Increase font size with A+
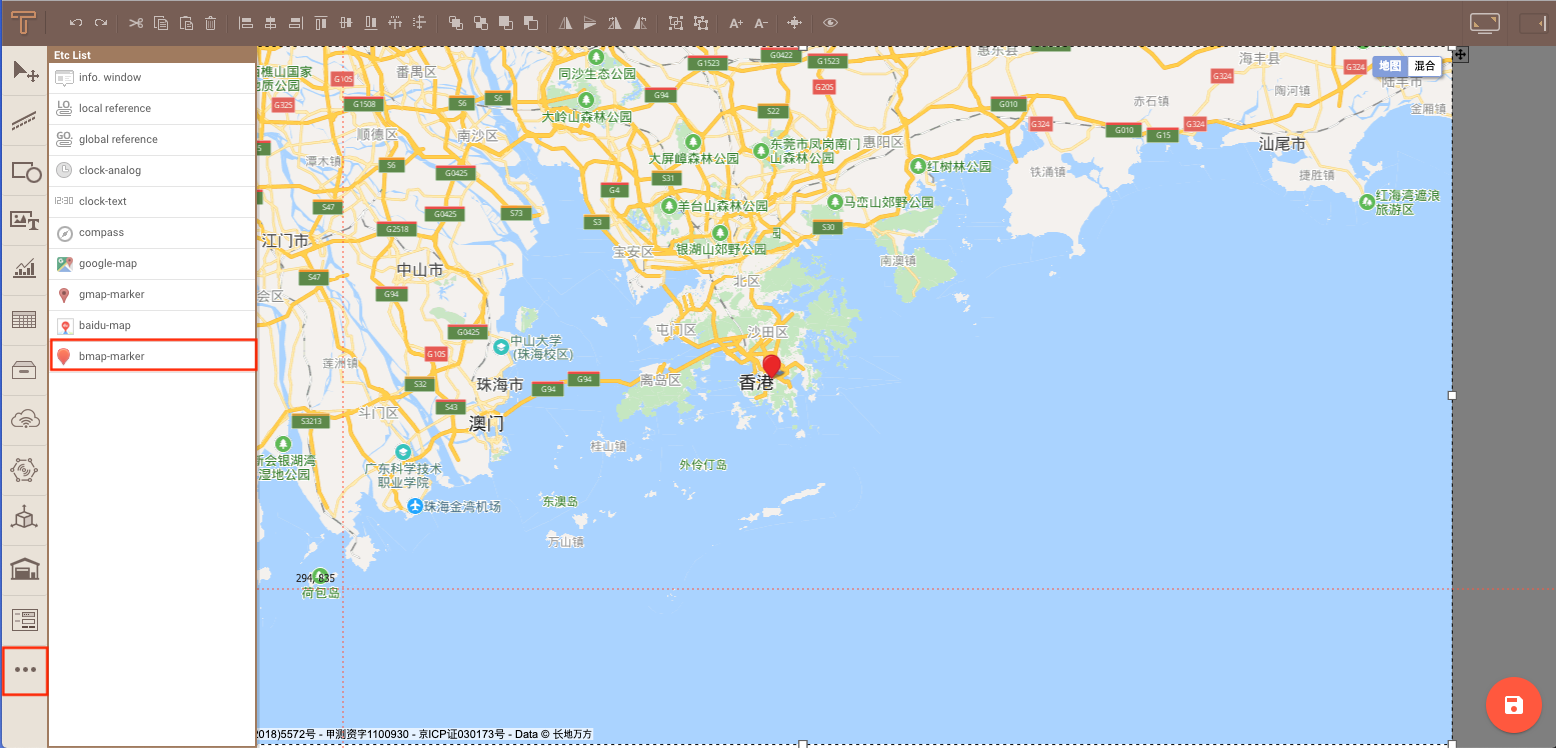 [x=736, y=22]
